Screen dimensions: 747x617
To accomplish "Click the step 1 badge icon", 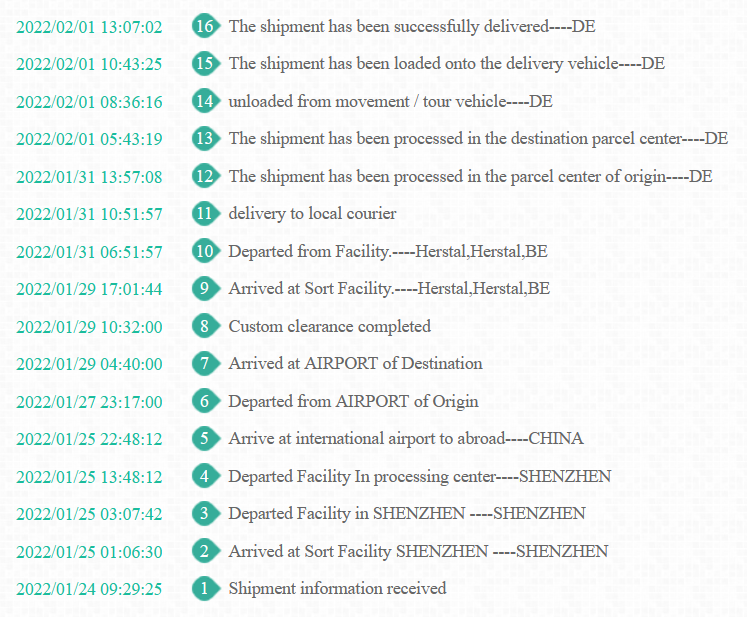I will [206, 588].
